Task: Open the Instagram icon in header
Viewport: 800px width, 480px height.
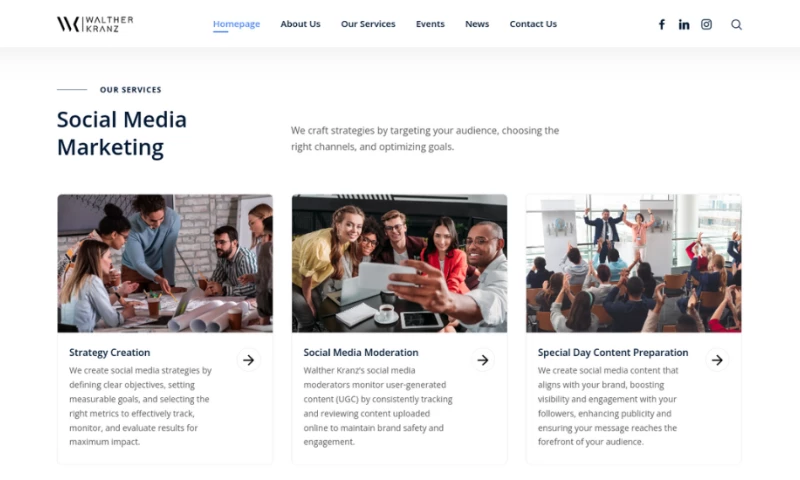Action: pos(706,24)
